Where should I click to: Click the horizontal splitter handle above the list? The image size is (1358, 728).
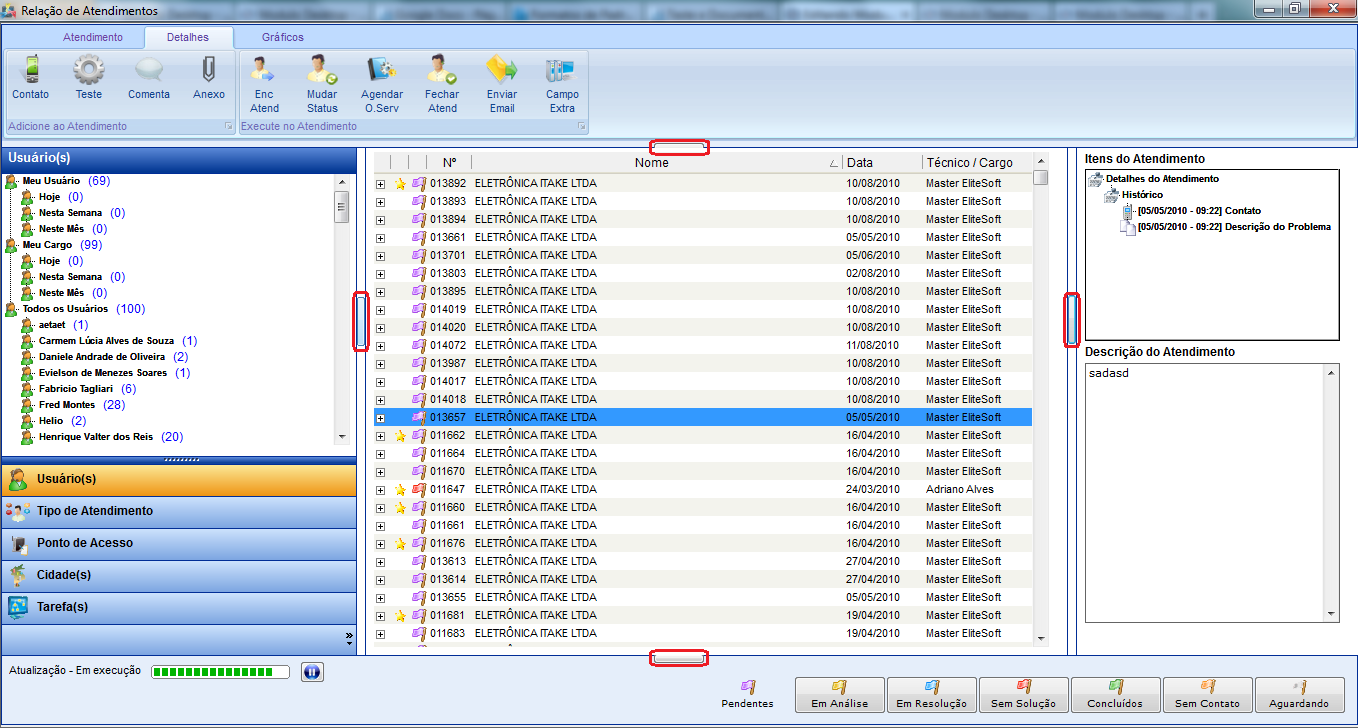pos(679,148)
